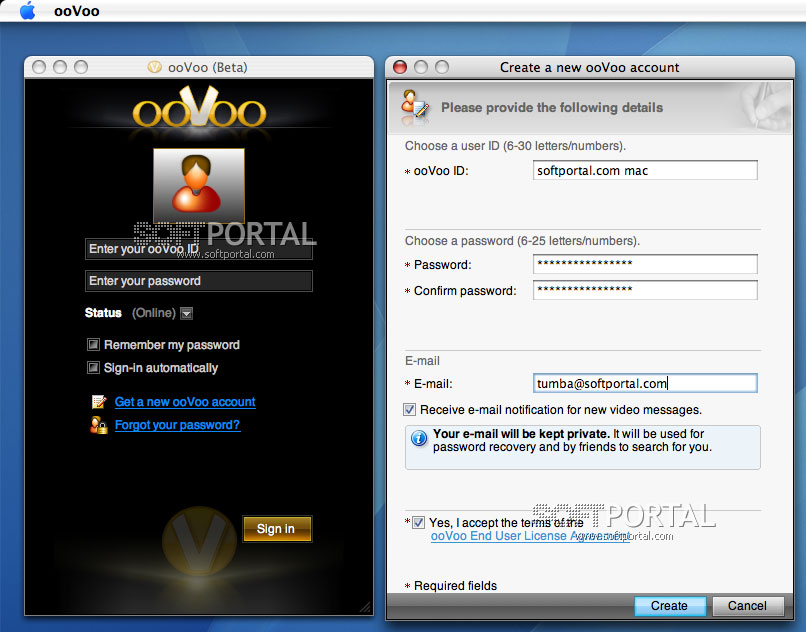Screen dimensions: 806x632
Task: Expand the Status dropdown arrow
Action: pos(187,313)
